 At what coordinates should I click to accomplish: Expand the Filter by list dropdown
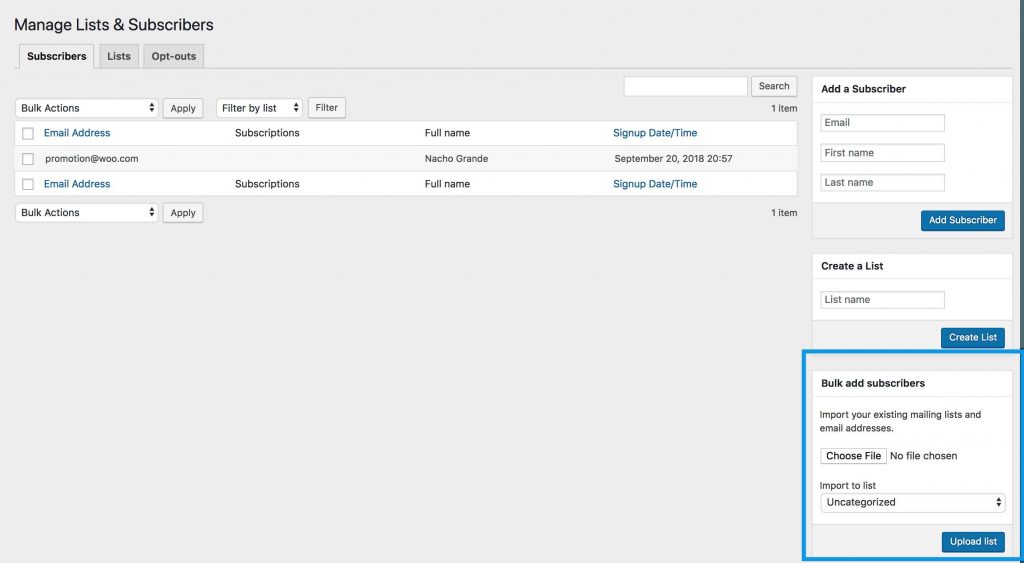tap(260, 108)
